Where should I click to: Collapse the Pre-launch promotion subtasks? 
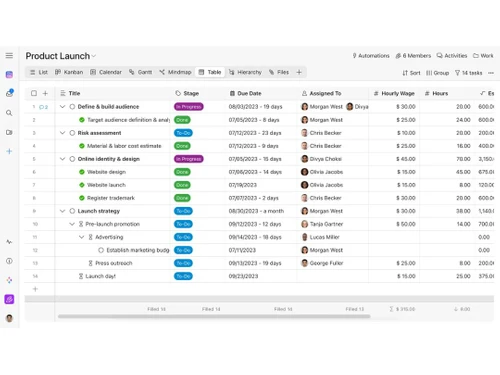72,224
